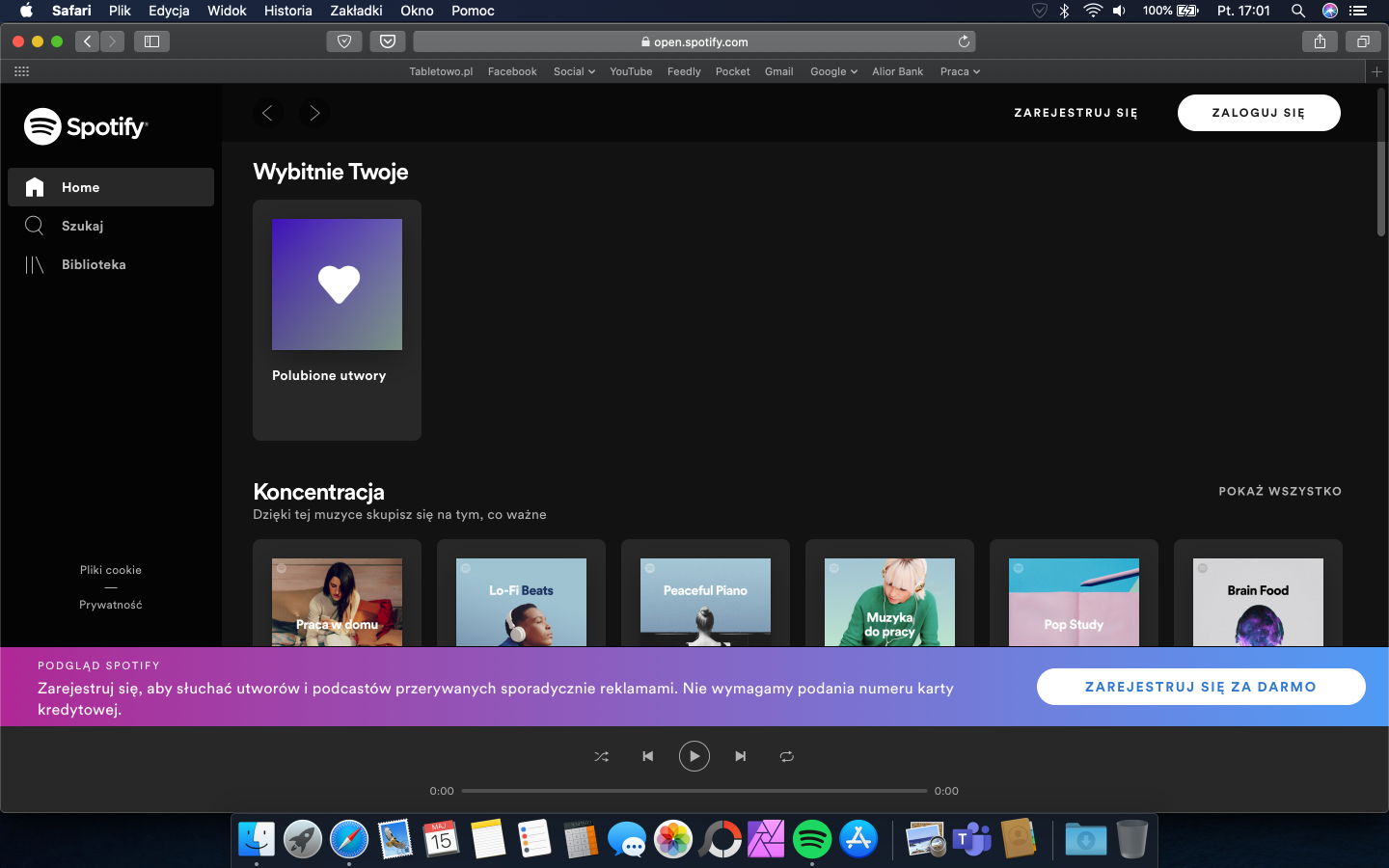The height and width of the screenshot is (868, 1389).
Task: Click POKAŻ WSZYSTKO for Koncentracja
Action: tap(1280, 491)
